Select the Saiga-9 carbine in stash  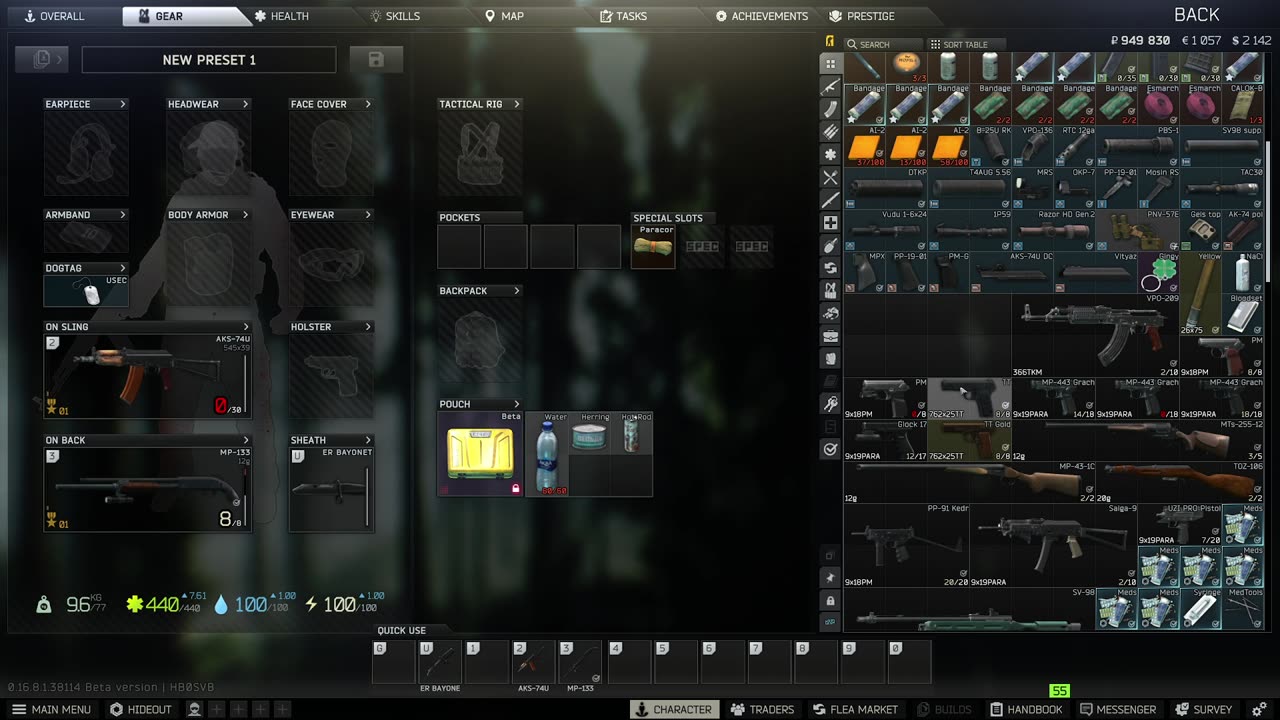[1054, 546]
